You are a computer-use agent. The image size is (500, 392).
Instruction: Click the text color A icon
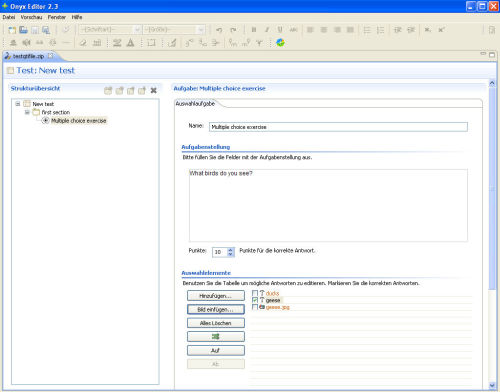pos(130,43)
